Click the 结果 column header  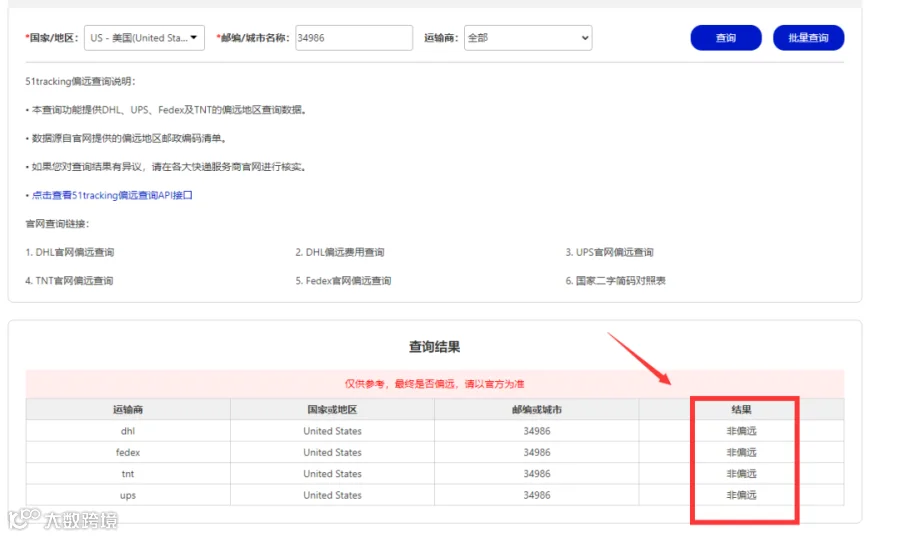point(741,409)
